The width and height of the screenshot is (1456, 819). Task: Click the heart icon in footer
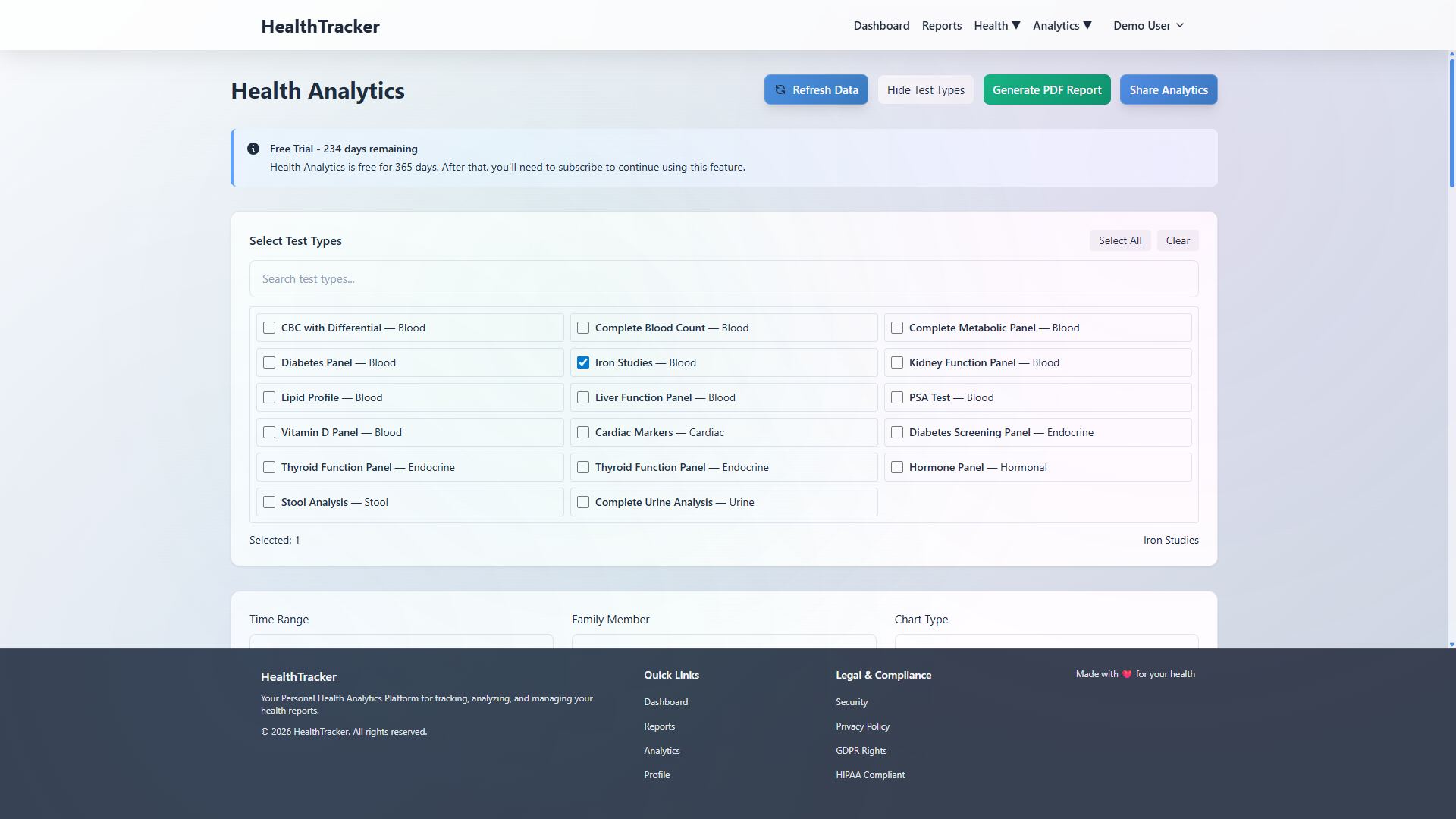pos(1127,674)
